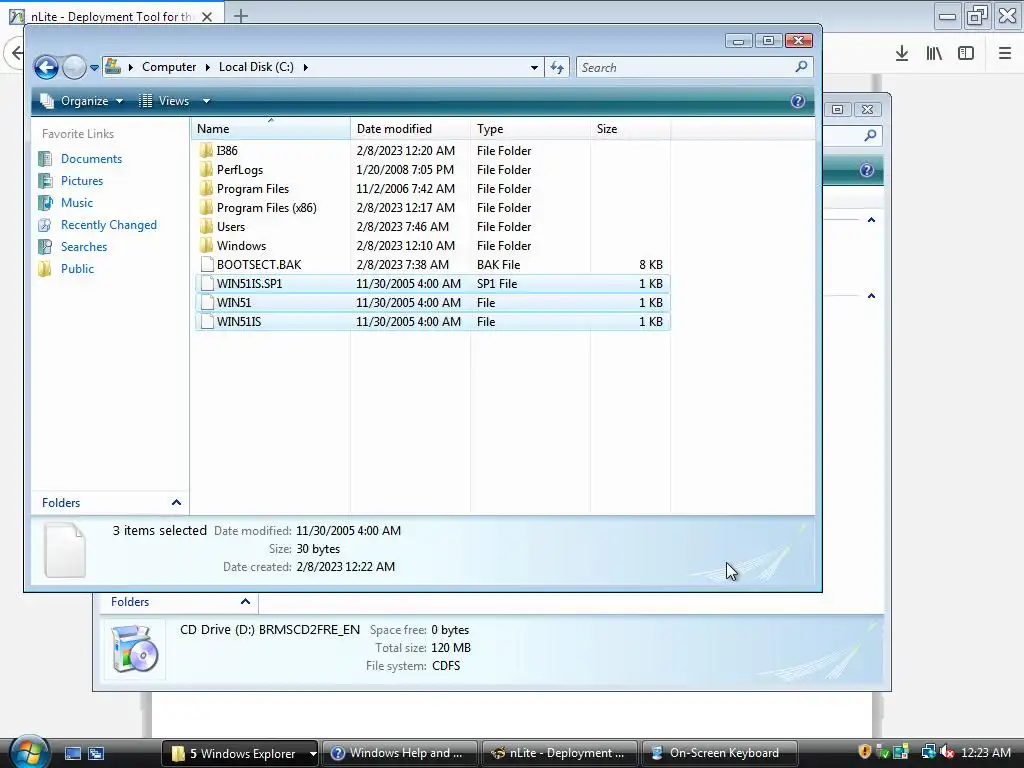1024x768 pixels.
Task: Select the BOOTSECT.BAK file icon
Action: click(207, 264)
